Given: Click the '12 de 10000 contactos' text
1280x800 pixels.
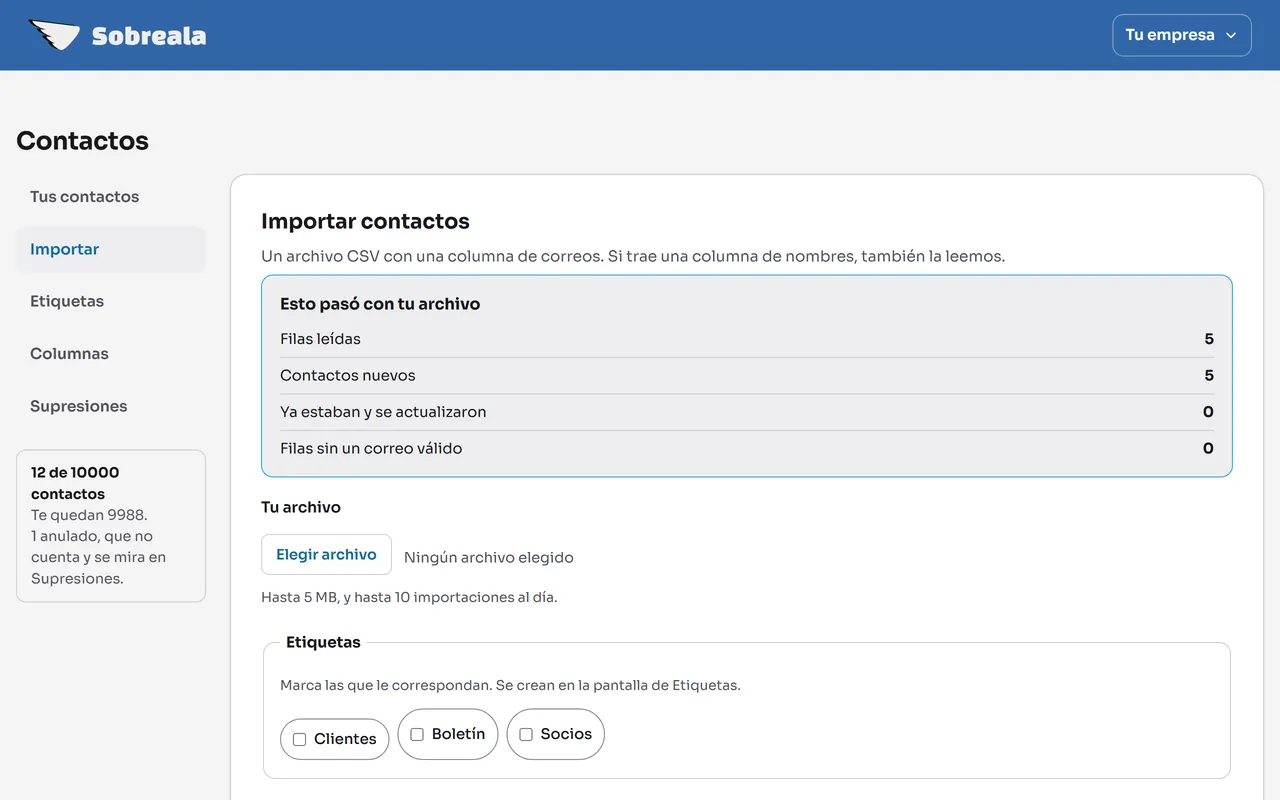Looking at the screenshot, I should click(x=75, y=483).
